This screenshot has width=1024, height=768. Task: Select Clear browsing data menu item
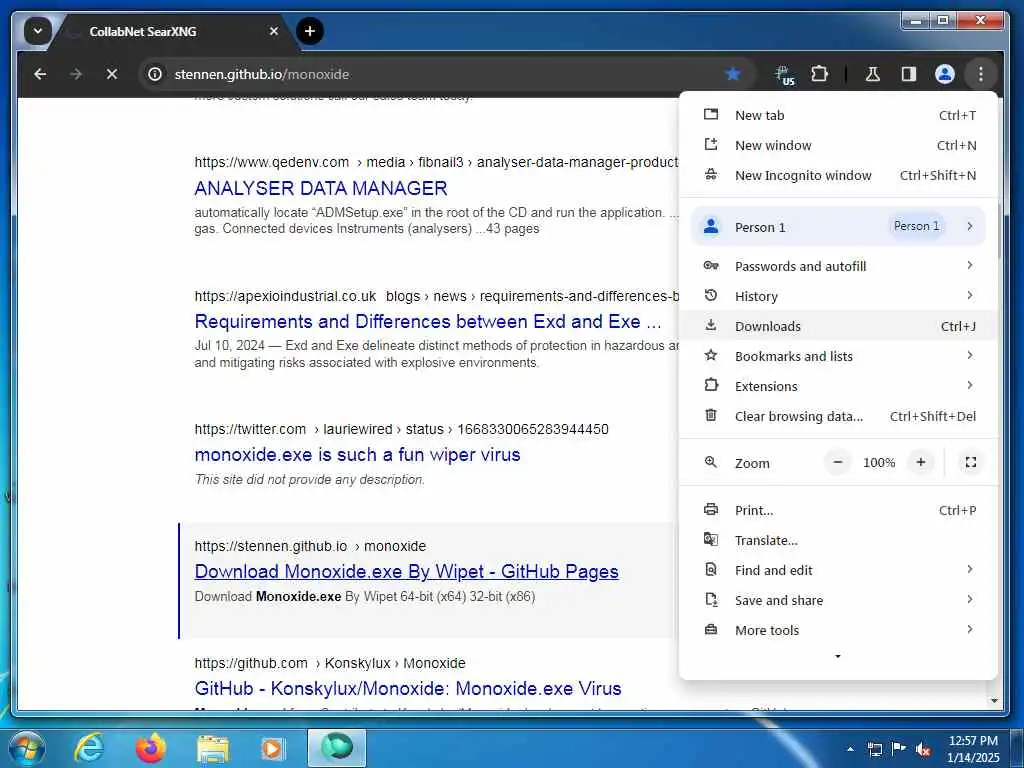(x=839, y=416)
